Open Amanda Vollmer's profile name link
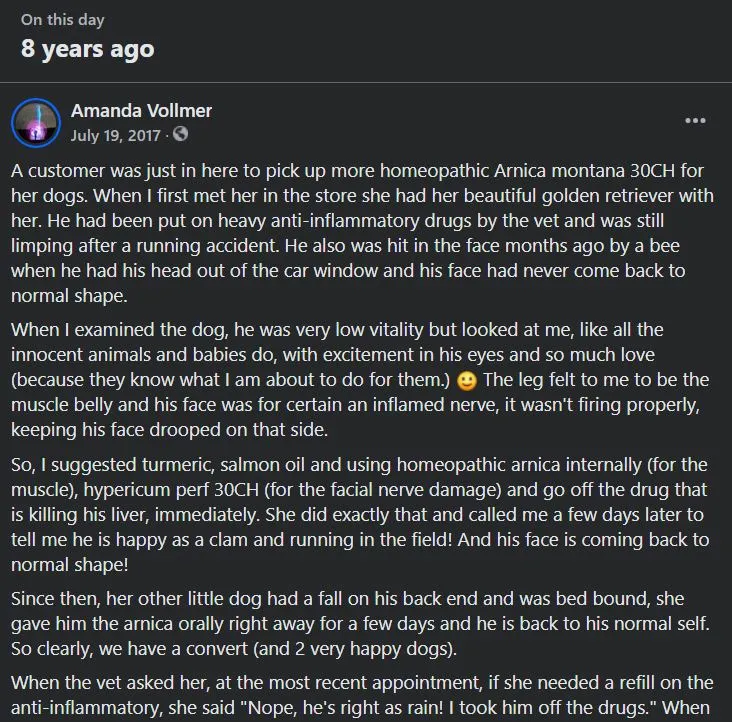Image resolution: width=732 pixels, height=722 pixels. 141,111
